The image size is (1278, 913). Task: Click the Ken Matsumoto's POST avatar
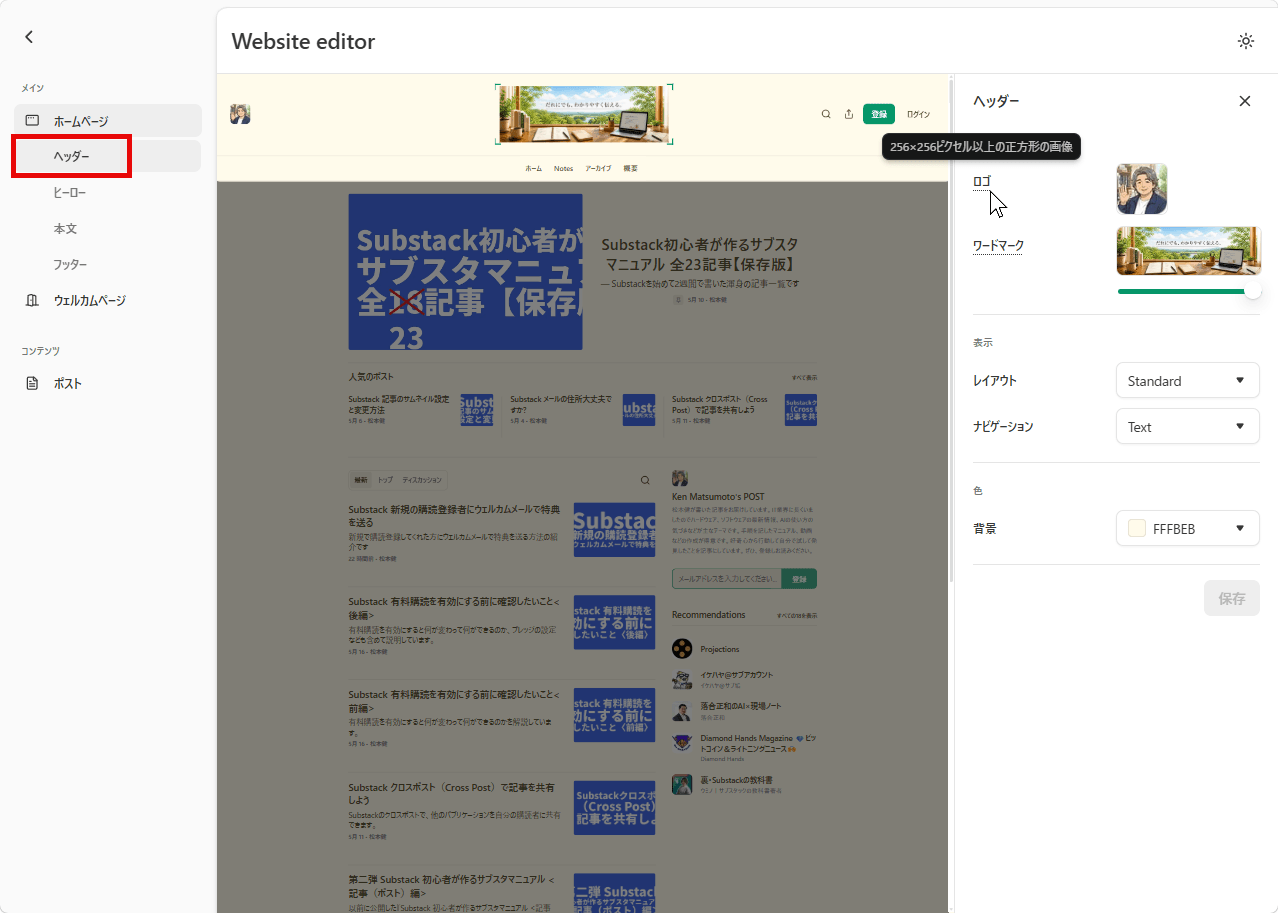point(680,478)
